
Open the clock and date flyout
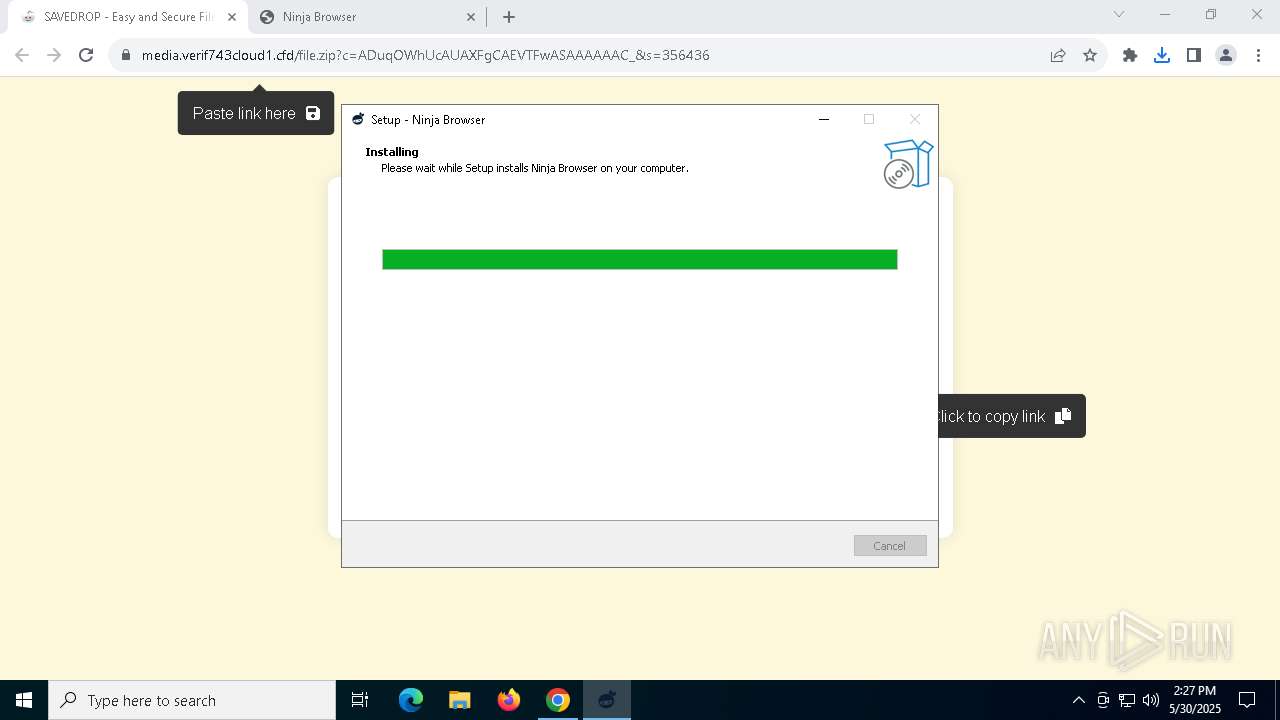click(x=1195, y=700)
